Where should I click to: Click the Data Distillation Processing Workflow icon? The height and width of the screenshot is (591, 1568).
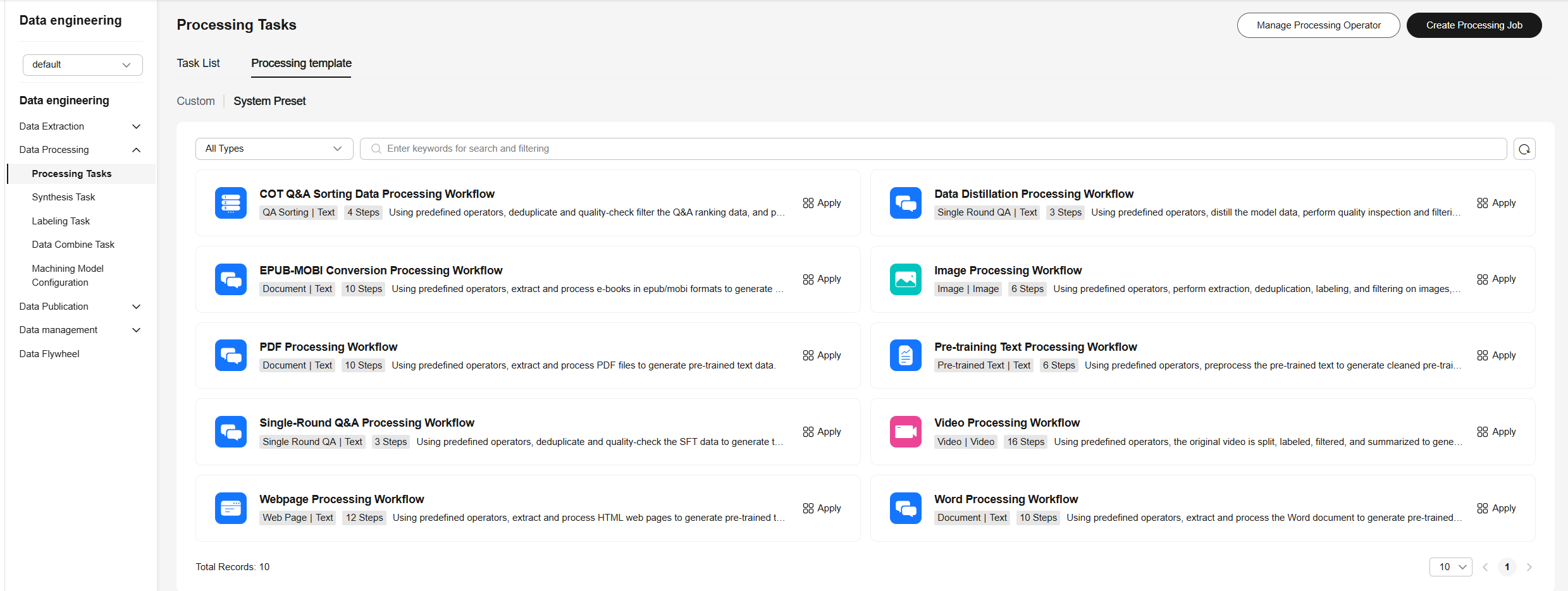pyautogui.click(x=905, y=203)
